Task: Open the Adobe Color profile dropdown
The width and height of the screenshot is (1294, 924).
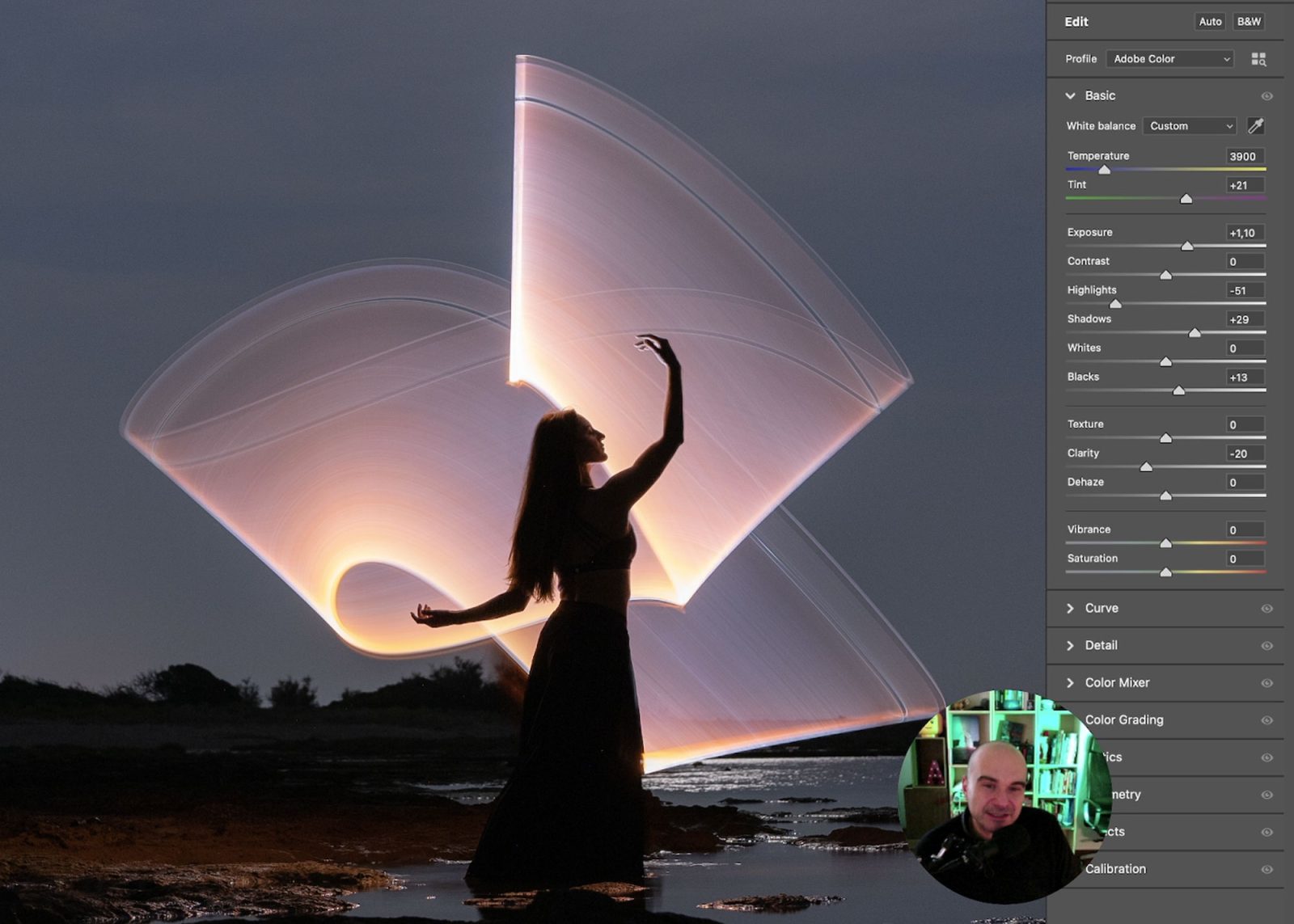Action: pyautogui.click(x=1170, y=58)
